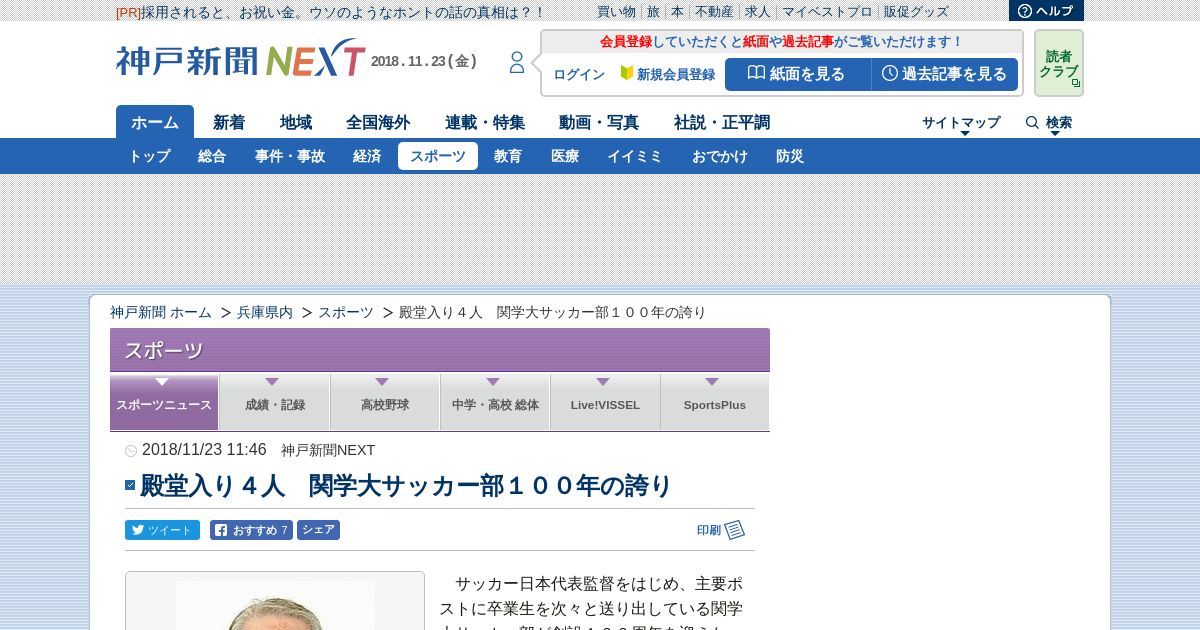Open 読者クラブ external link button

(x=1059, y=63)
